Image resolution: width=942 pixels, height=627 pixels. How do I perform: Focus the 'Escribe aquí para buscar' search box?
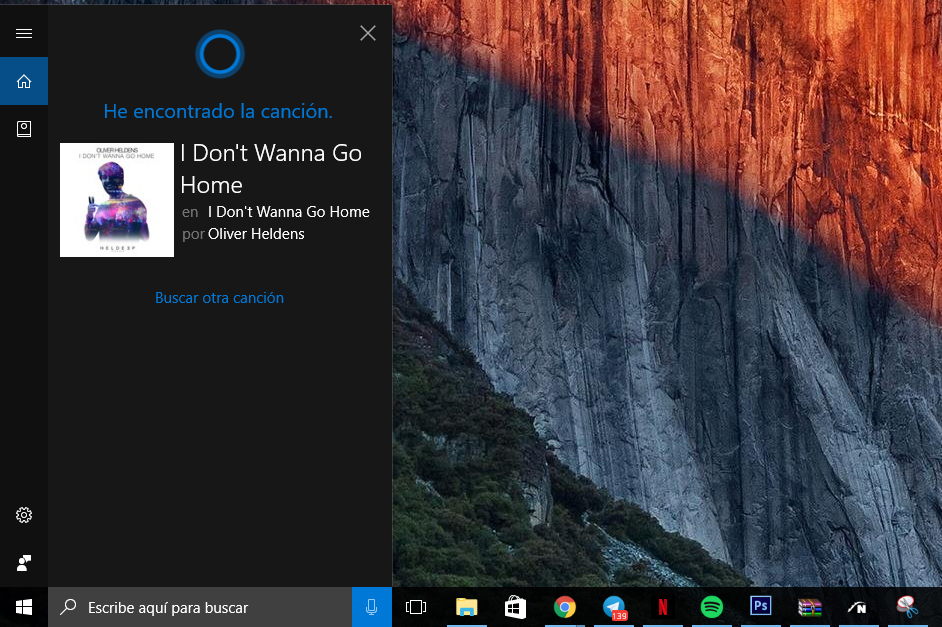pyautogui.click(x=200, y=607)
